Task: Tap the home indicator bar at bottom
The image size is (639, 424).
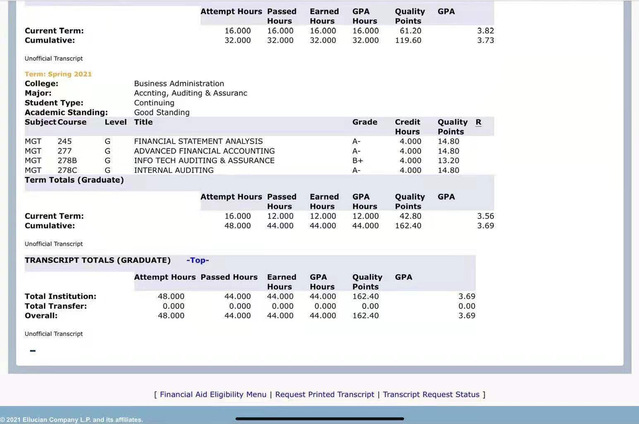Action: (319, 417)
